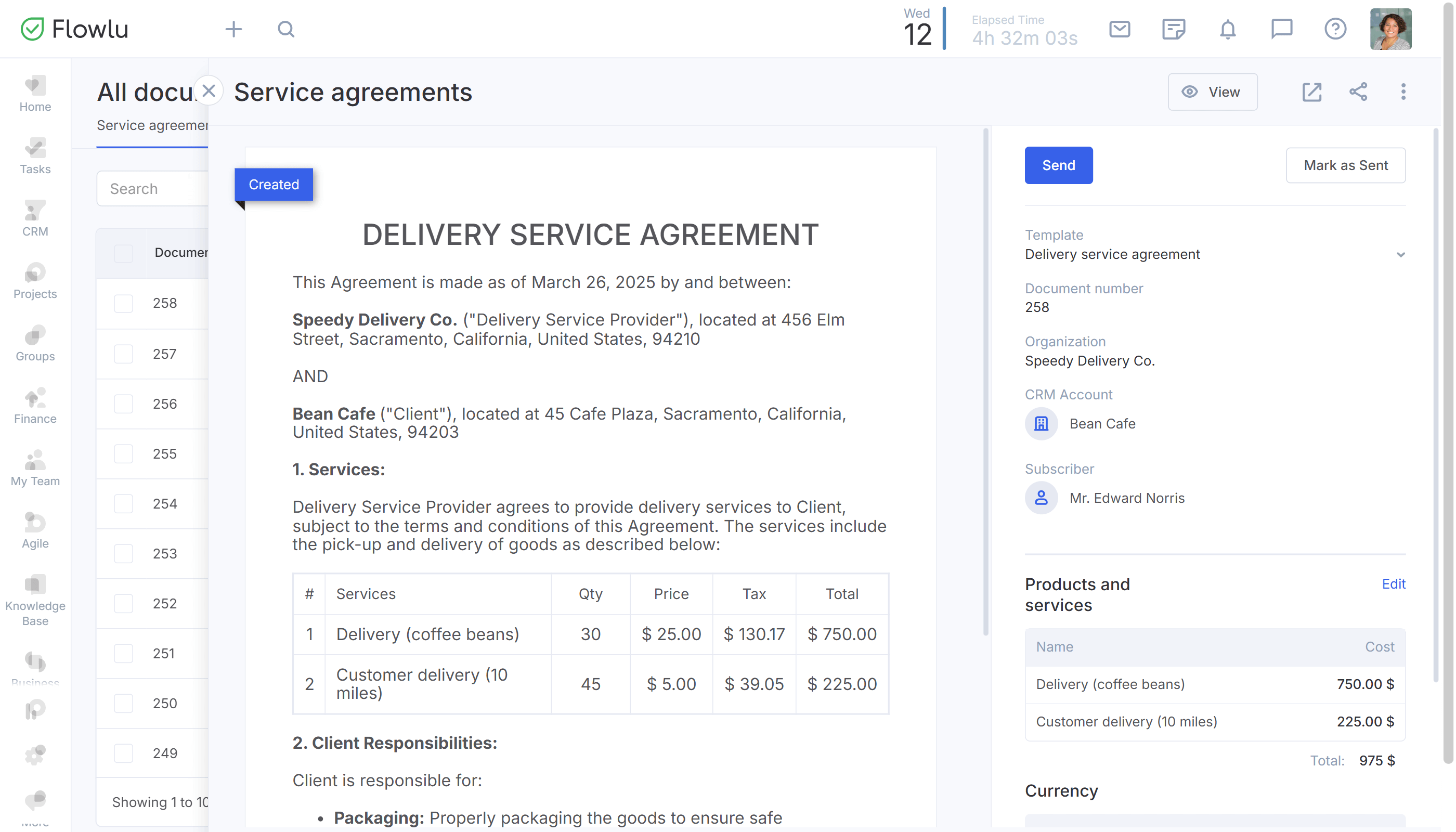Check the box for document 255
This screenshot has width=1456, height=832.
tap(123, 454)
